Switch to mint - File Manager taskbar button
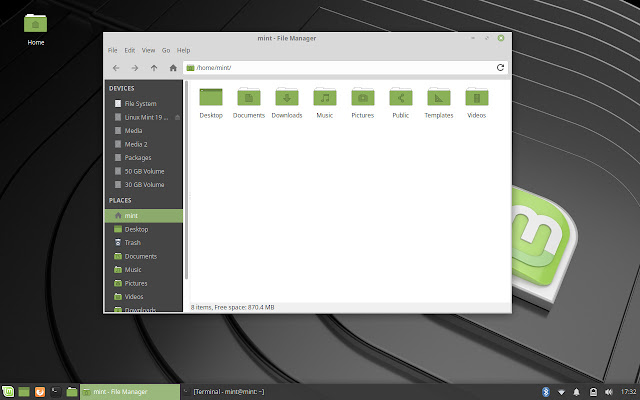Viewport: 640px width, 400px height. point(130,392)
